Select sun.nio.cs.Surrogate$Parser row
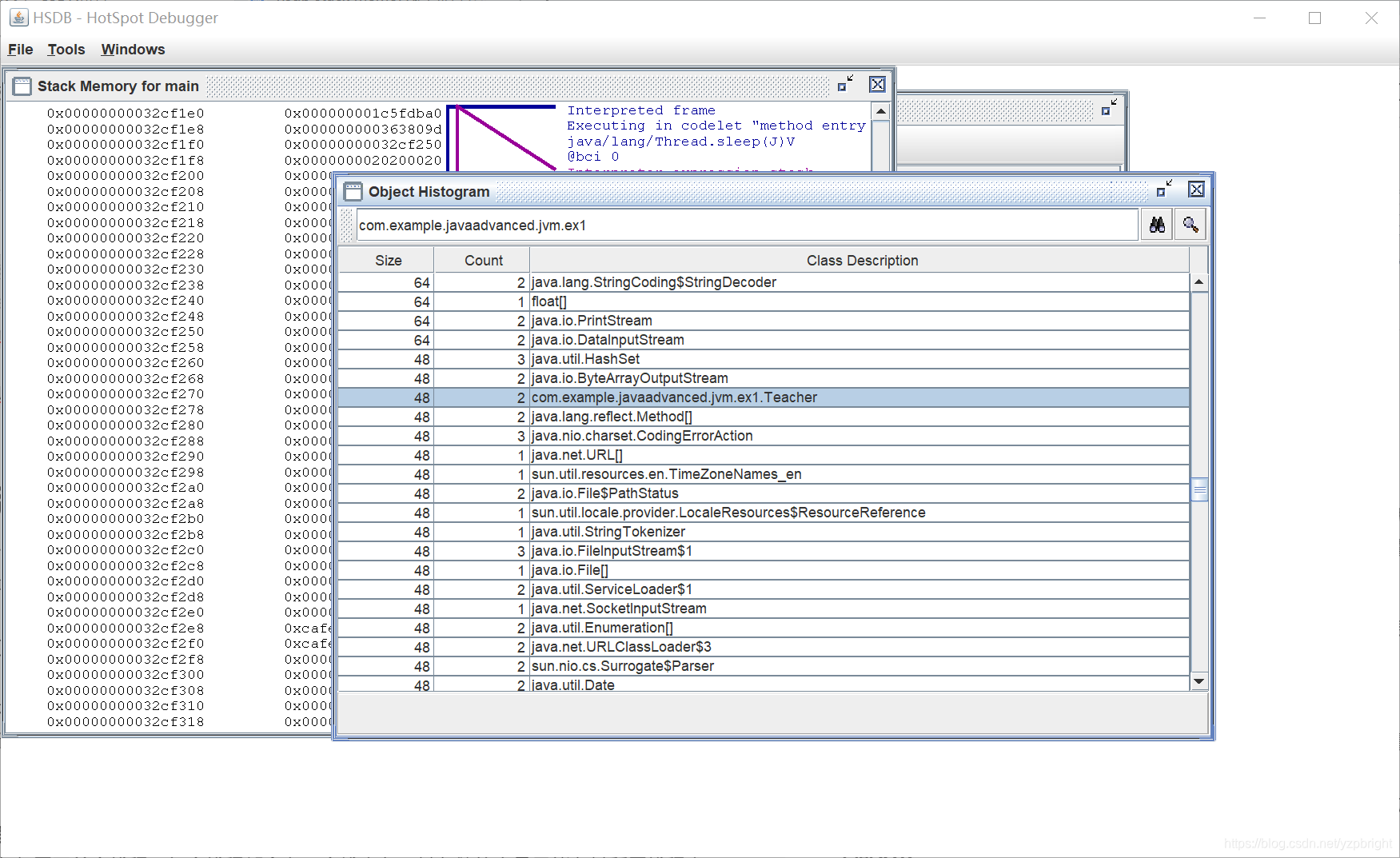 tap(764, 666)
